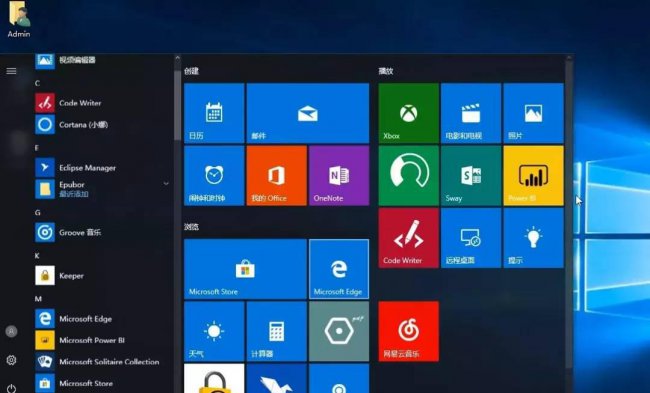The width and height of the screenshot is (650, 393).
Task: Jump to letter G section header
Action: [x=38, y=213]
